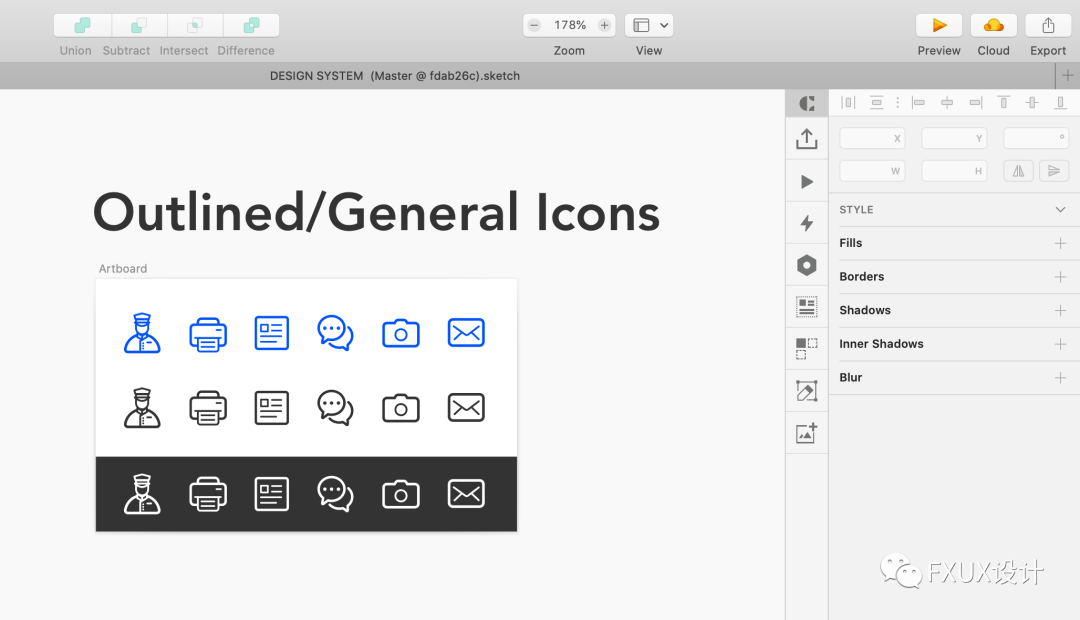The width and height of the screenshot is (1080, 620).
Task: Add inner shadow with its plus
Action: pos(1060,344)
